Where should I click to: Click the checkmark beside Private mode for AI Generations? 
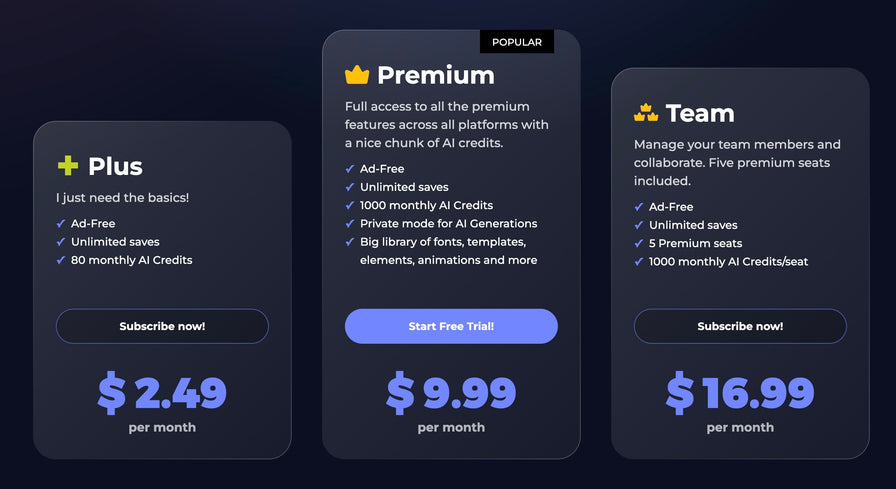click(350, 224)
